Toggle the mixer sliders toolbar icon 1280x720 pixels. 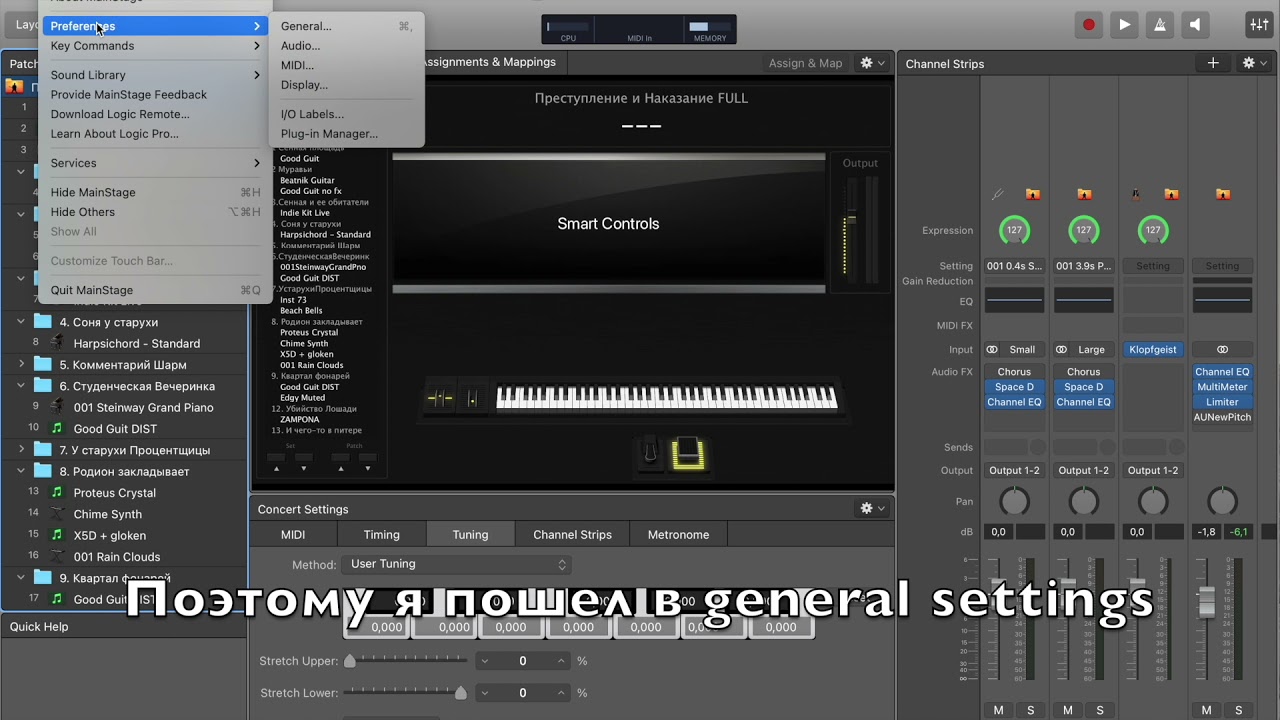(1259, 25)
